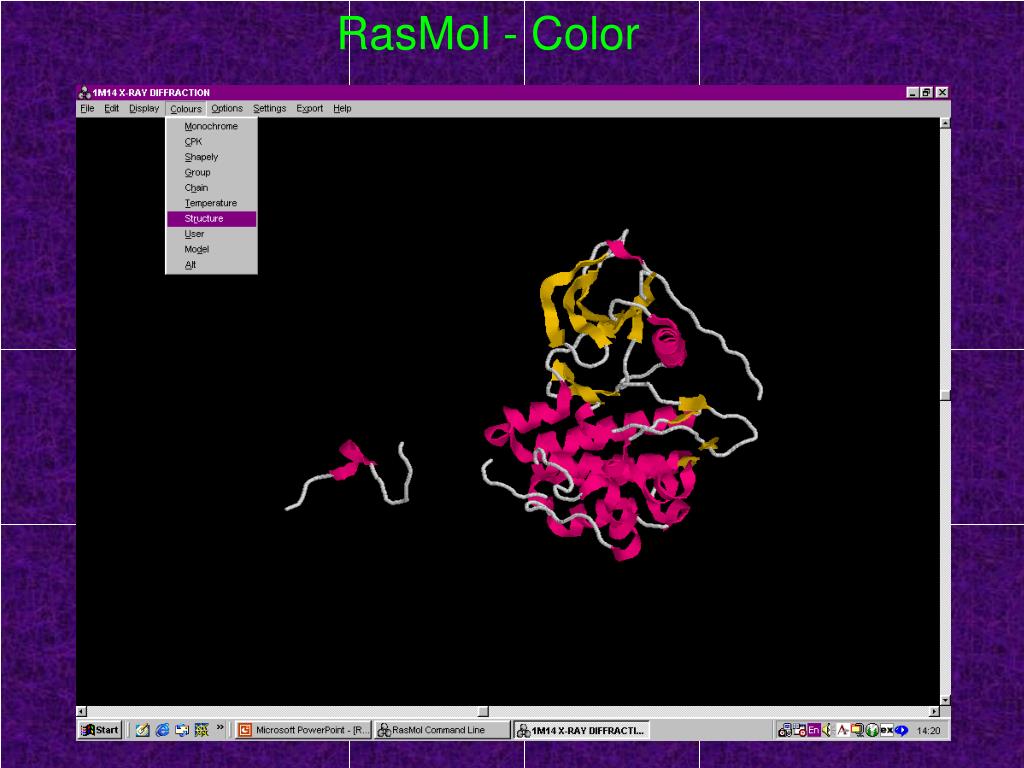Screen dimensions: 1024x768
Task: Click the RasMol icon in title bar
Action: [x=84, y=93]
